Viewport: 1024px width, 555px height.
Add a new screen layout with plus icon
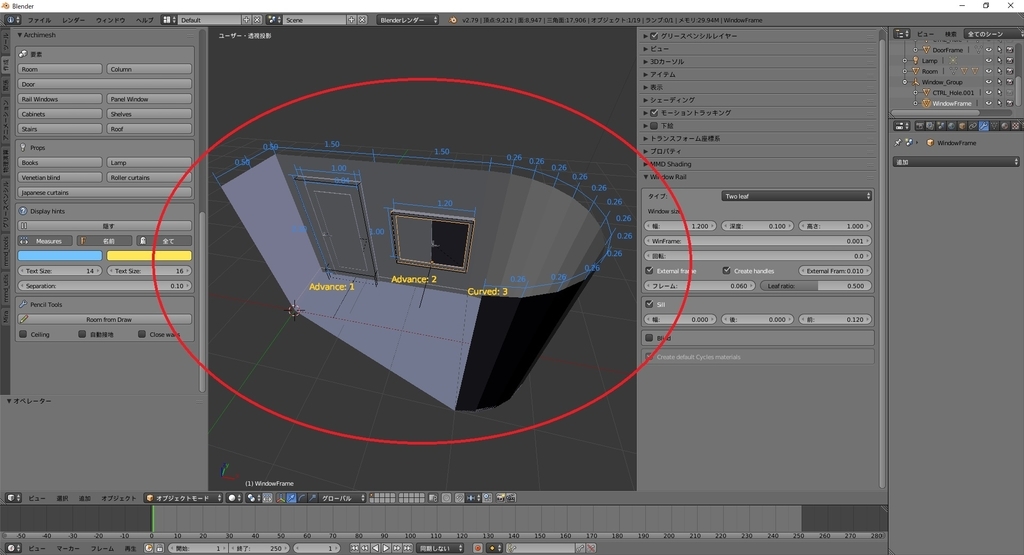(x=246, y=20)
